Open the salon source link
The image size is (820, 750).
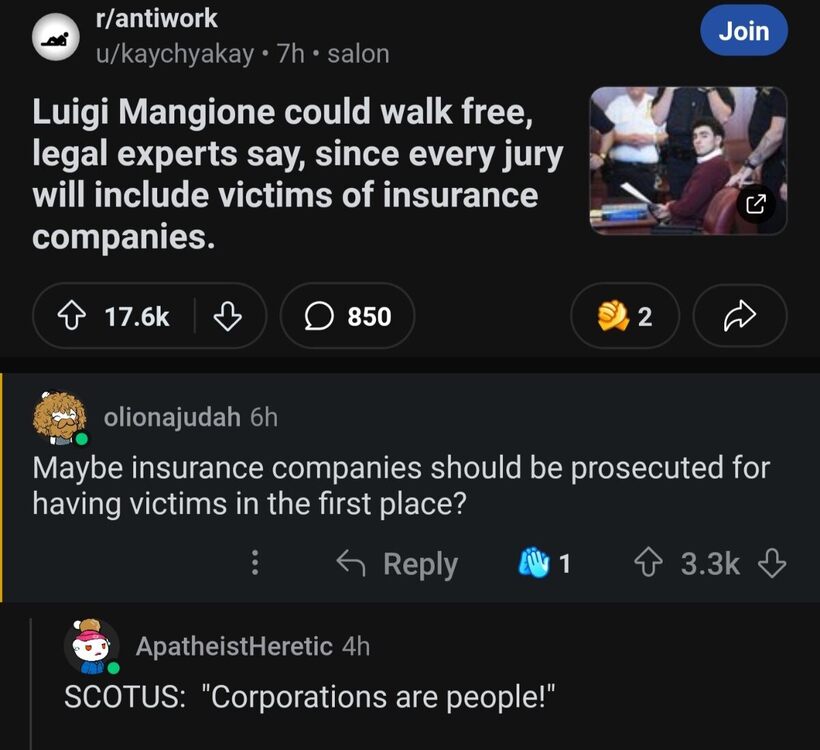(358, 54)
